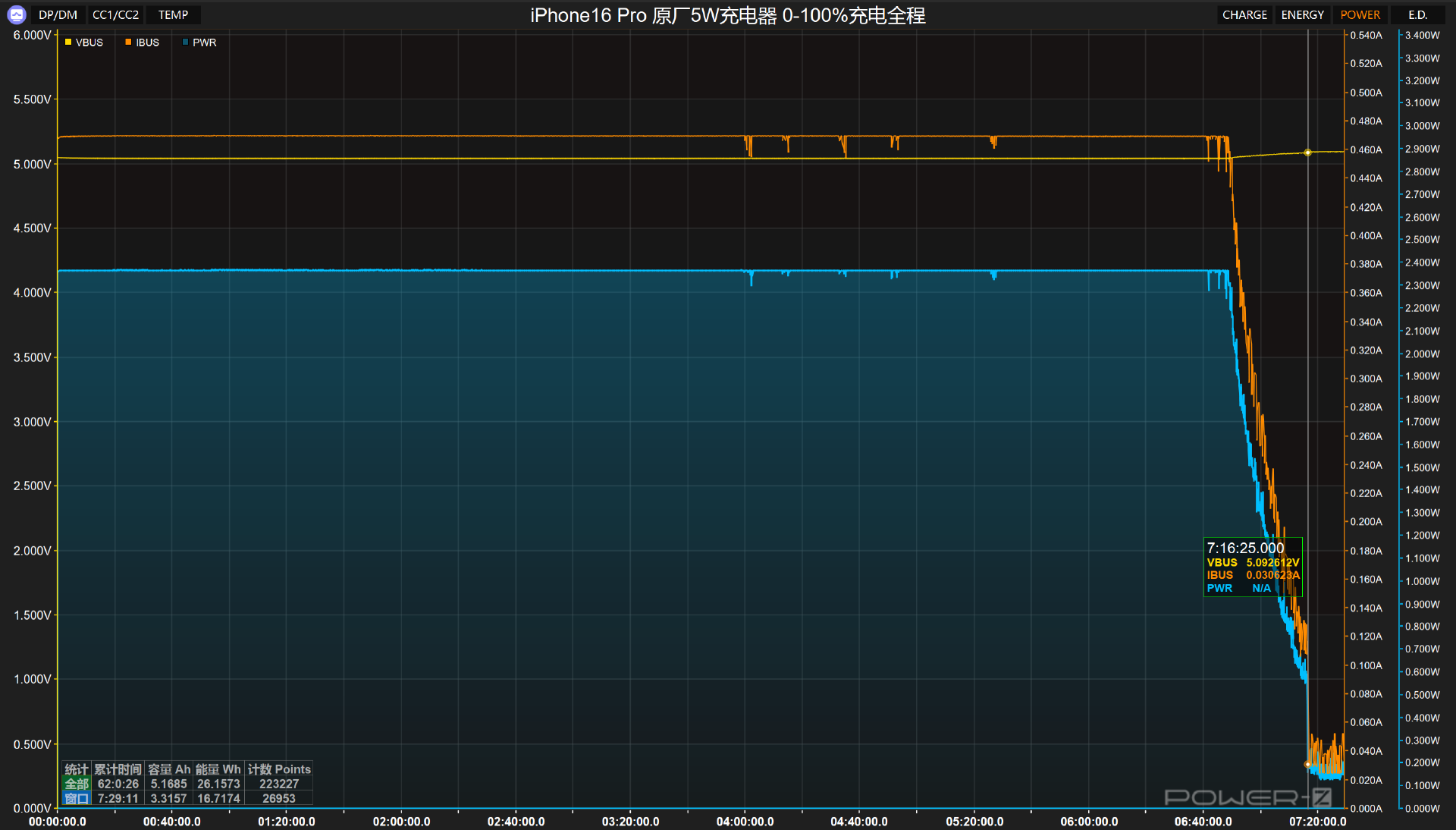Click the yellow VBUS legend color square

tap(68, 42)
